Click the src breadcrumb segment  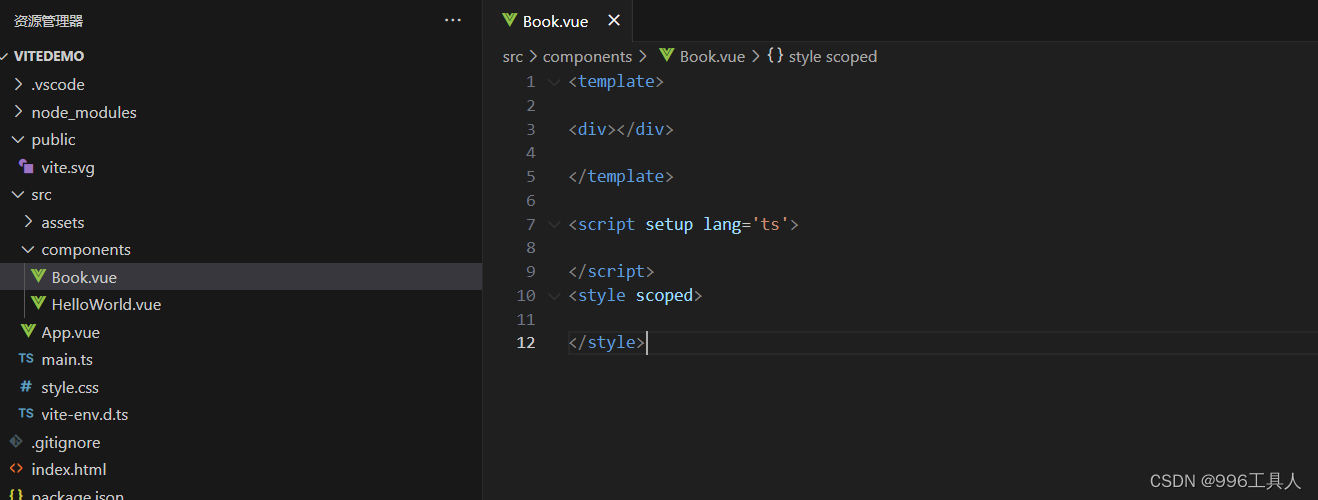513,57
